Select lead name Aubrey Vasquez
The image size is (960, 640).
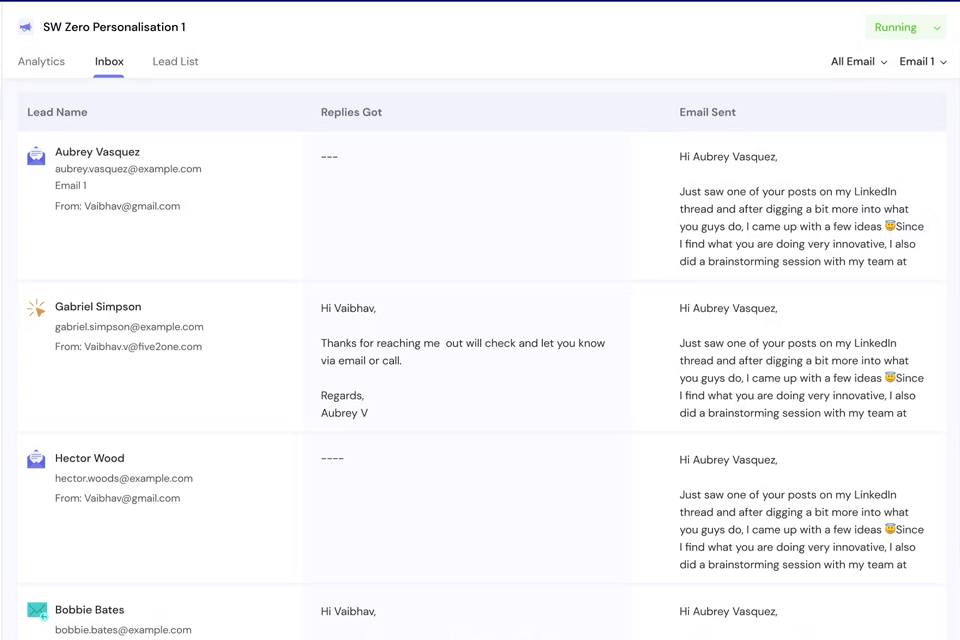pos(97,152)
